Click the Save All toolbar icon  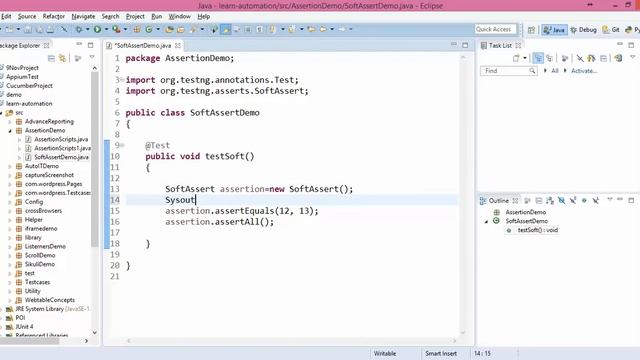[x=40, y=29]
